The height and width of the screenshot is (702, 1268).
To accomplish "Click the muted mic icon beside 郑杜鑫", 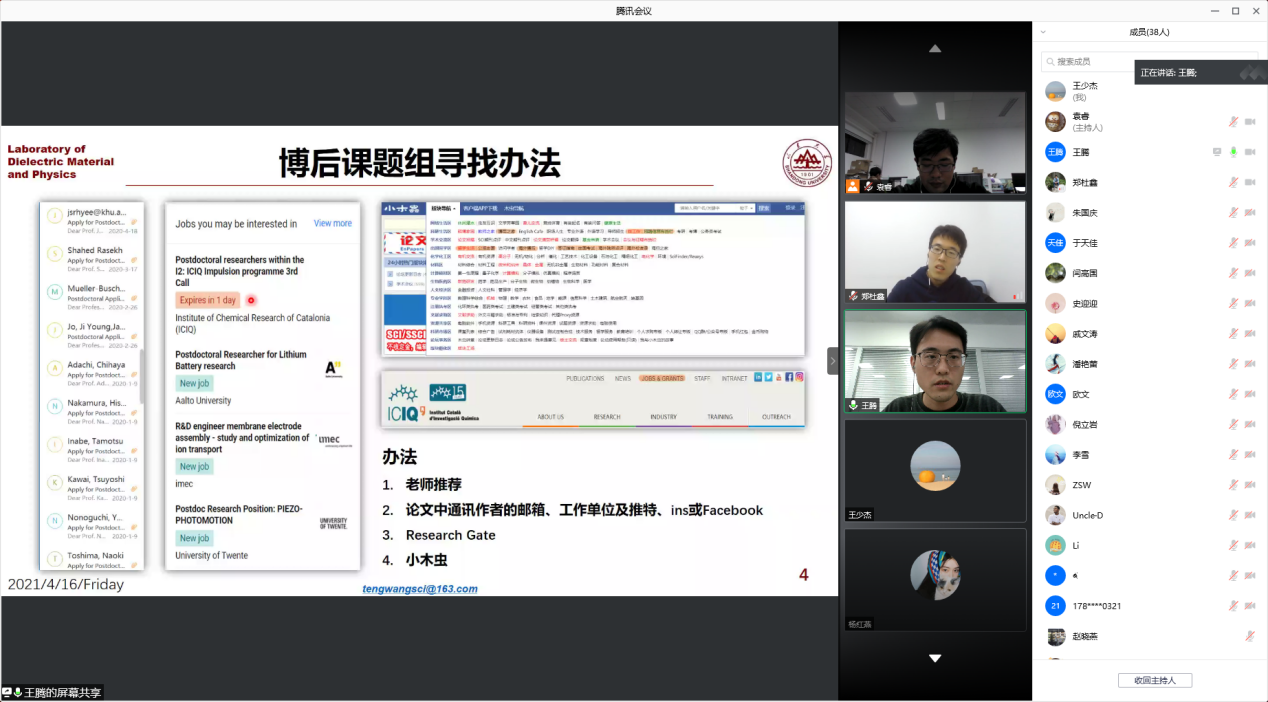I will tap(1233, 182).
